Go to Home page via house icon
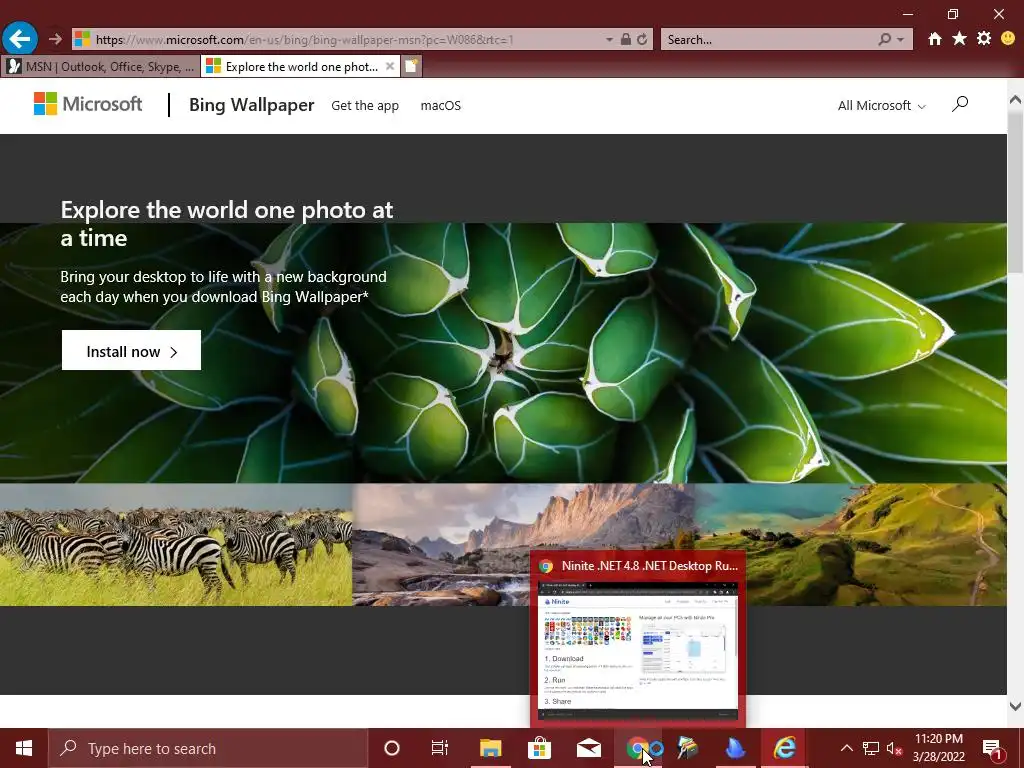Viewport: 1024px width, 768px height. point(935,39)
